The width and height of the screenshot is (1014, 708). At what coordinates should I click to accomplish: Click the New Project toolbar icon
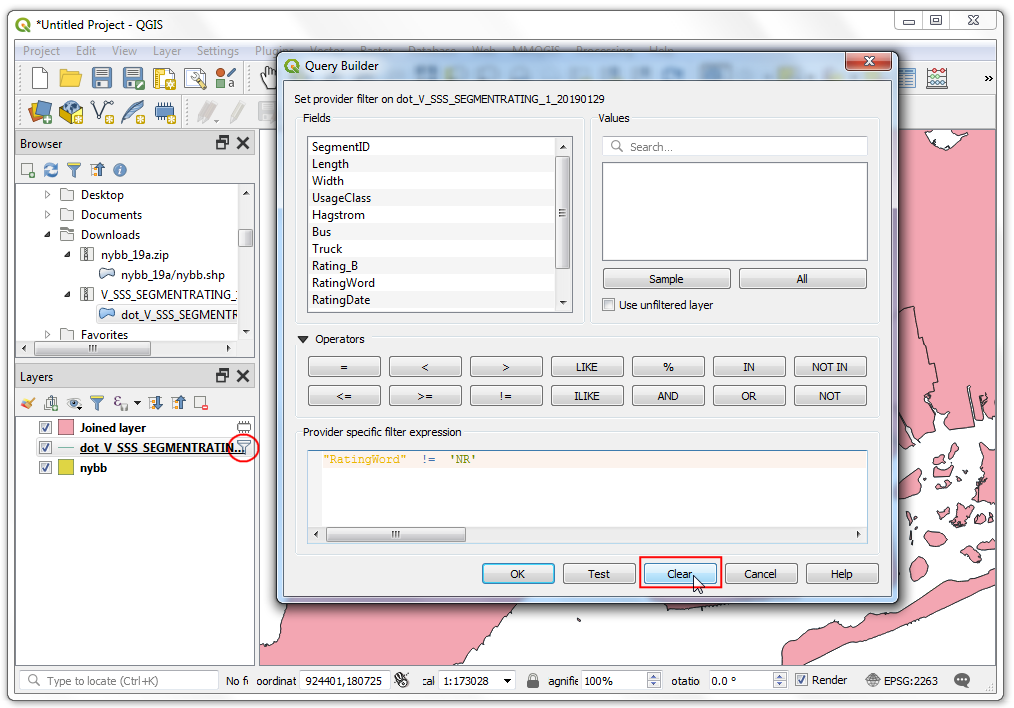[x=39, y=78]
